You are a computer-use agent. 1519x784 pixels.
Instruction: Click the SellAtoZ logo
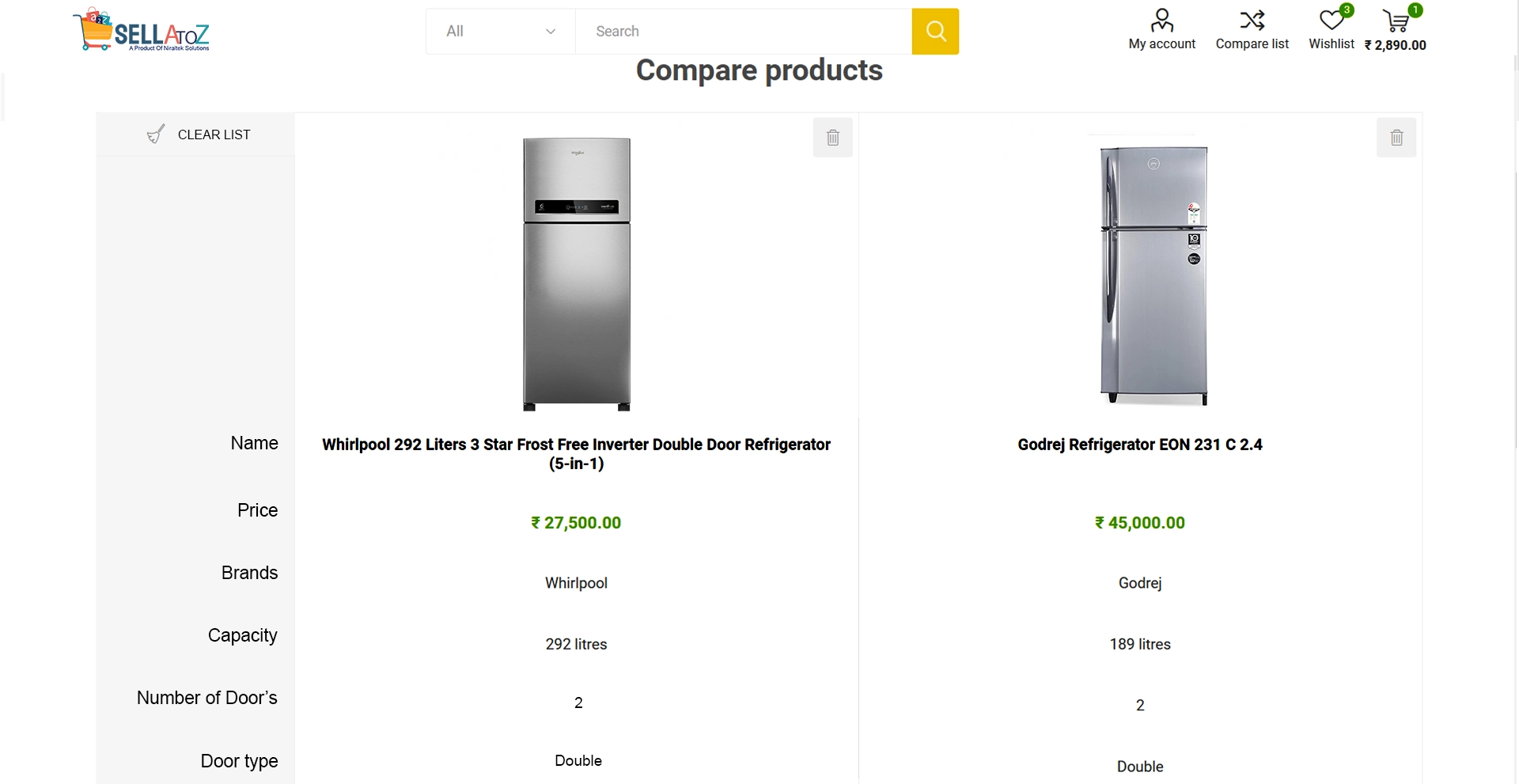click(142, 31)
